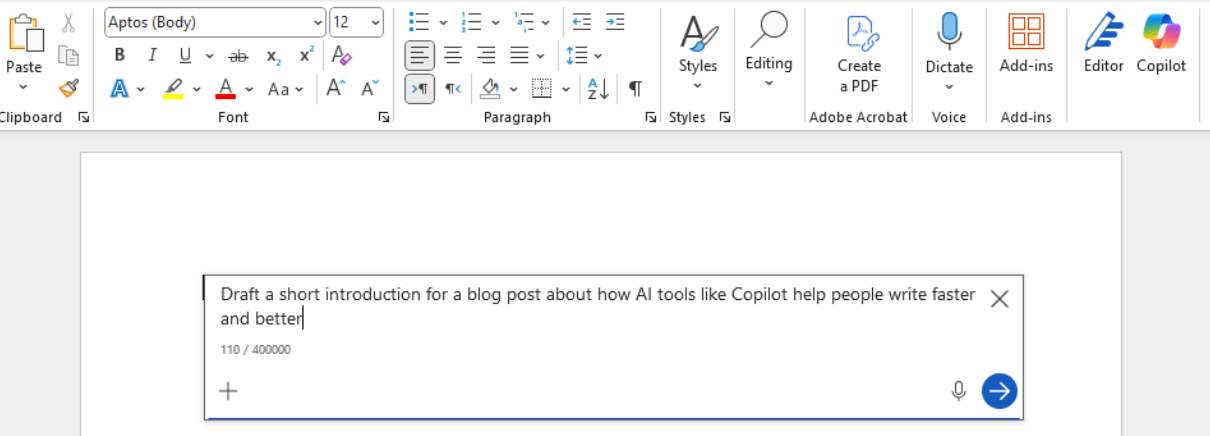This screenshot has width=1210, height=436.
Task: Click microphone icon in prompt box
Action: pyautogui.click(x=959, y=391)
